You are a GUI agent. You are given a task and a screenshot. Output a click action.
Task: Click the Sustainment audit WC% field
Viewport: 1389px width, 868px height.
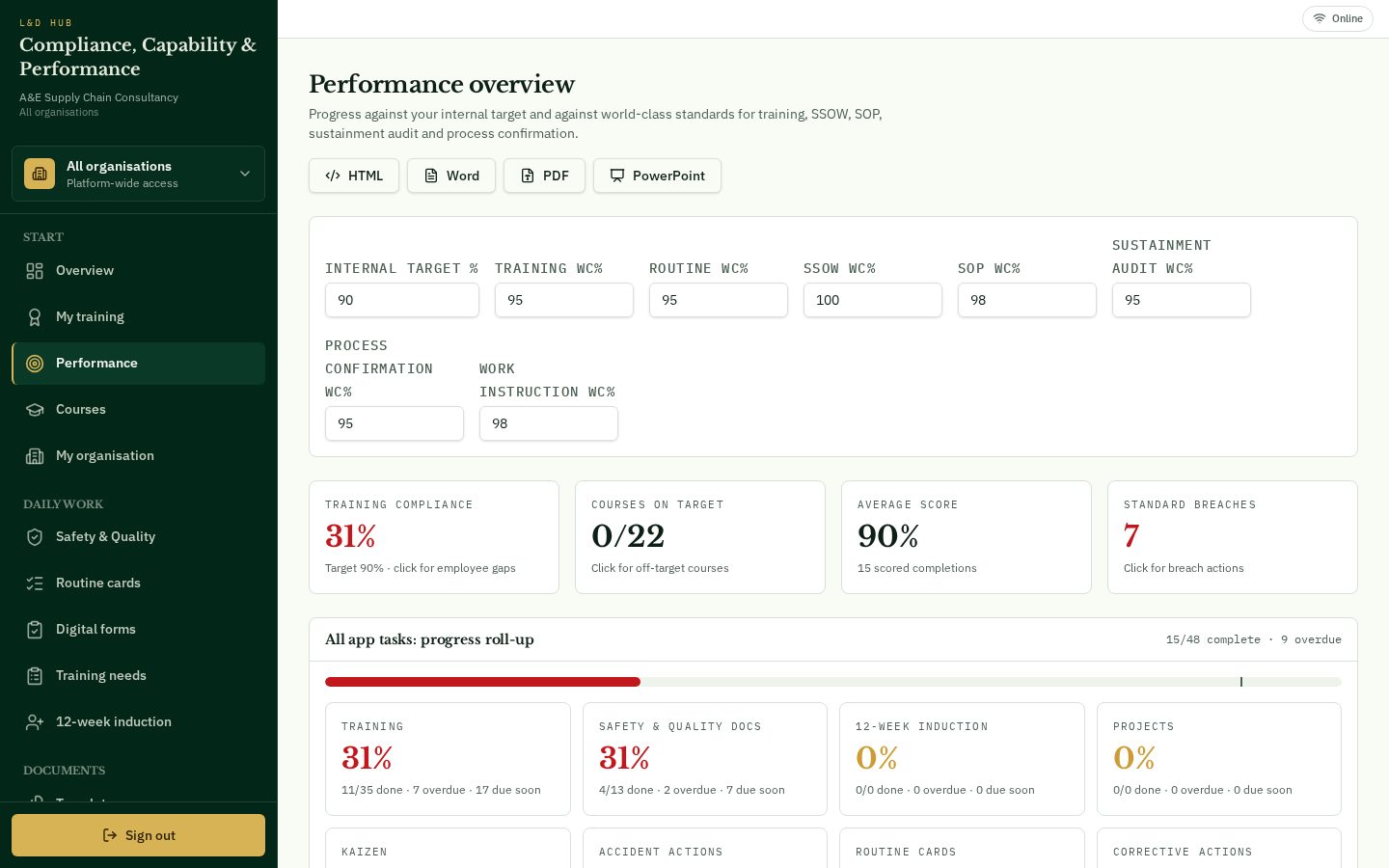click(1182, 300)
